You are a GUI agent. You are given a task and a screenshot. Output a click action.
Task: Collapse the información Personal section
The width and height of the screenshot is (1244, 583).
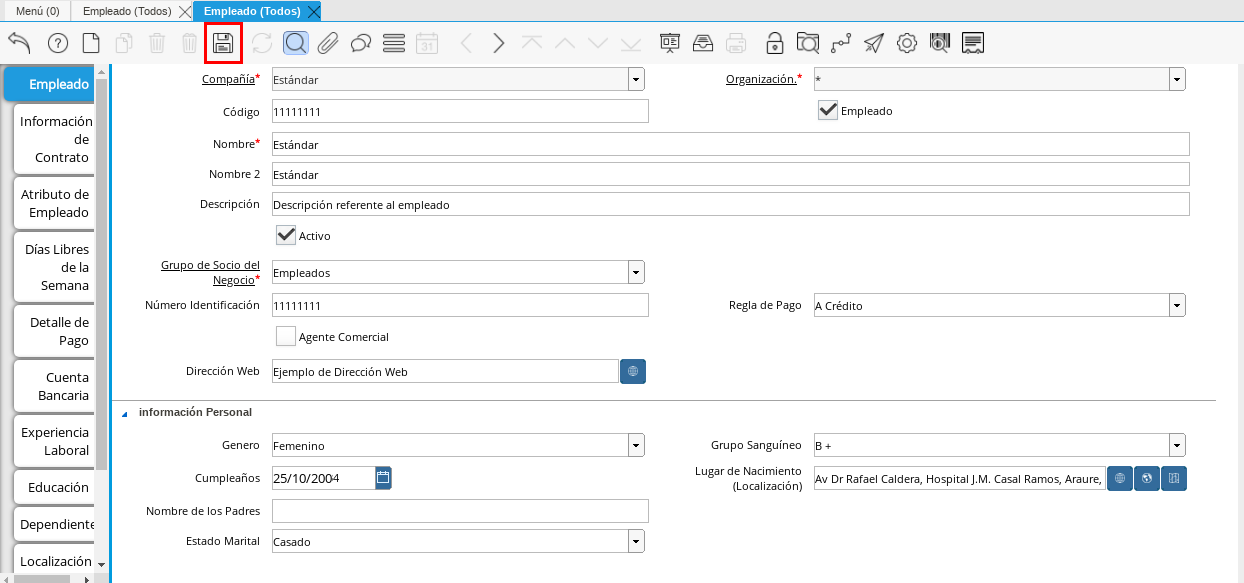(125, 412)
